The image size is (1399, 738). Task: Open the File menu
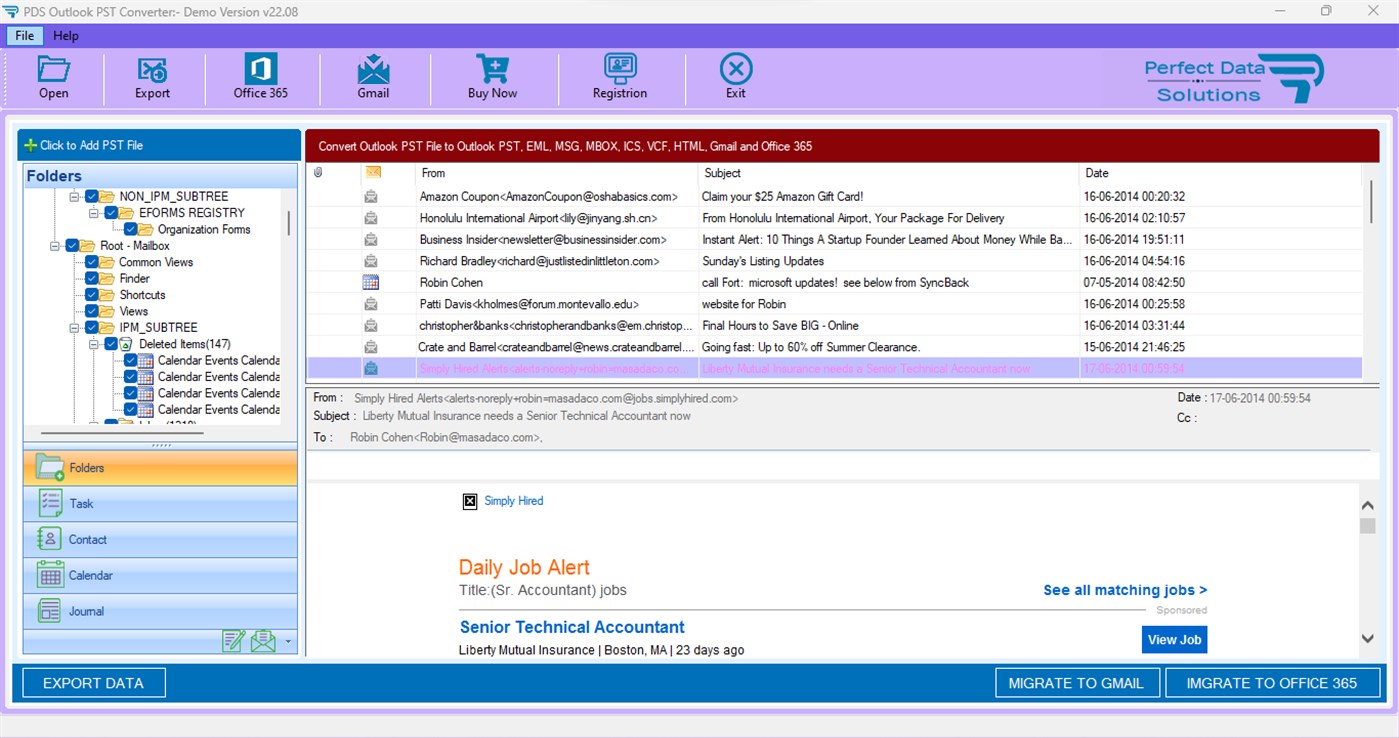click(23, 35)
